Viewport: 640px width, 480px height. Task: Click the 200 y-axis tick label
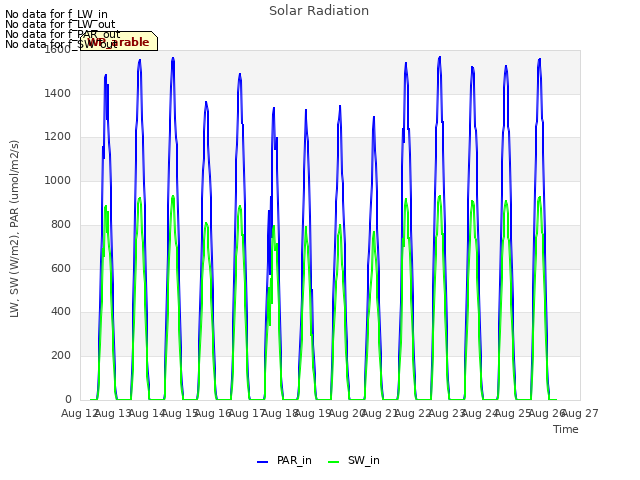(x=61, y=356)
